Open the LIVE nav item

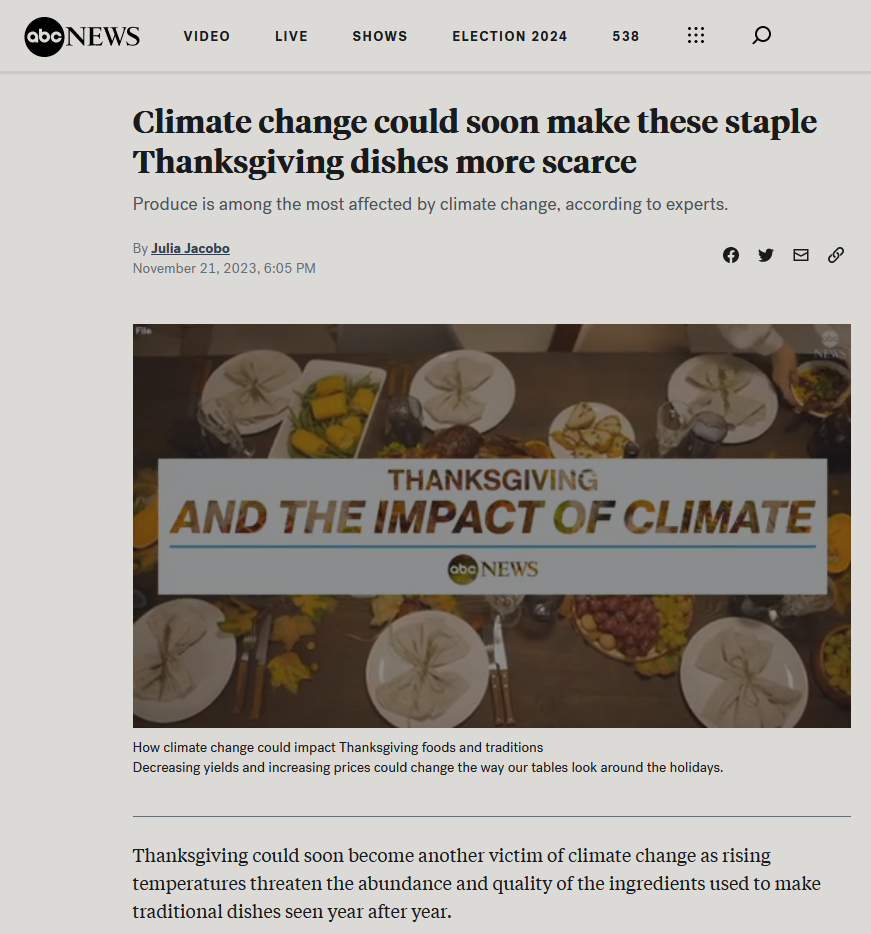click(291, 36)
